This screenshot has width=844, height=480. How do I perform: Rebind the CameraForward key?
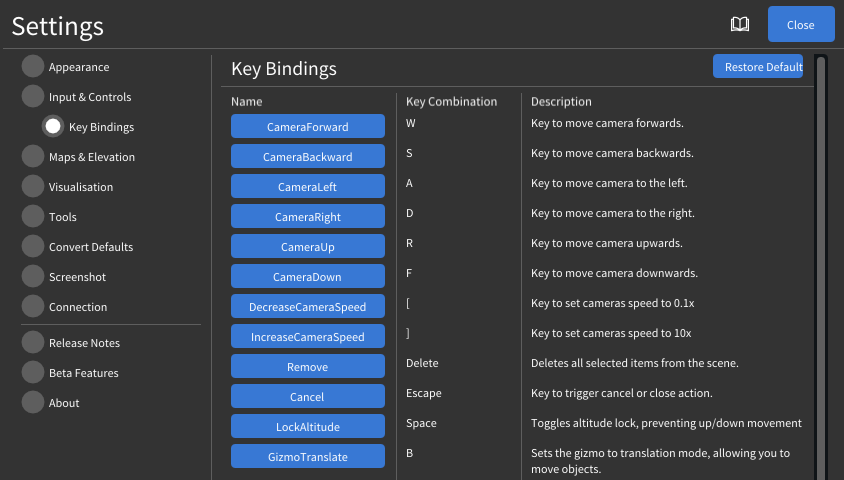click(308, 126)
